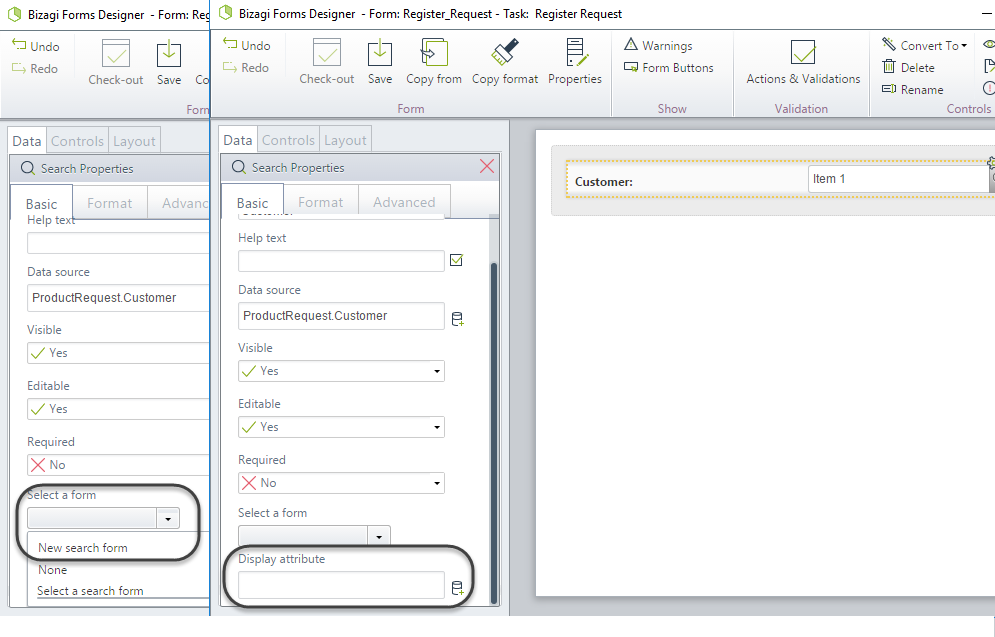Viewport: 995px width, 637px height.
Task: Open the Copy from tool
Action: [x=434, y=62]
